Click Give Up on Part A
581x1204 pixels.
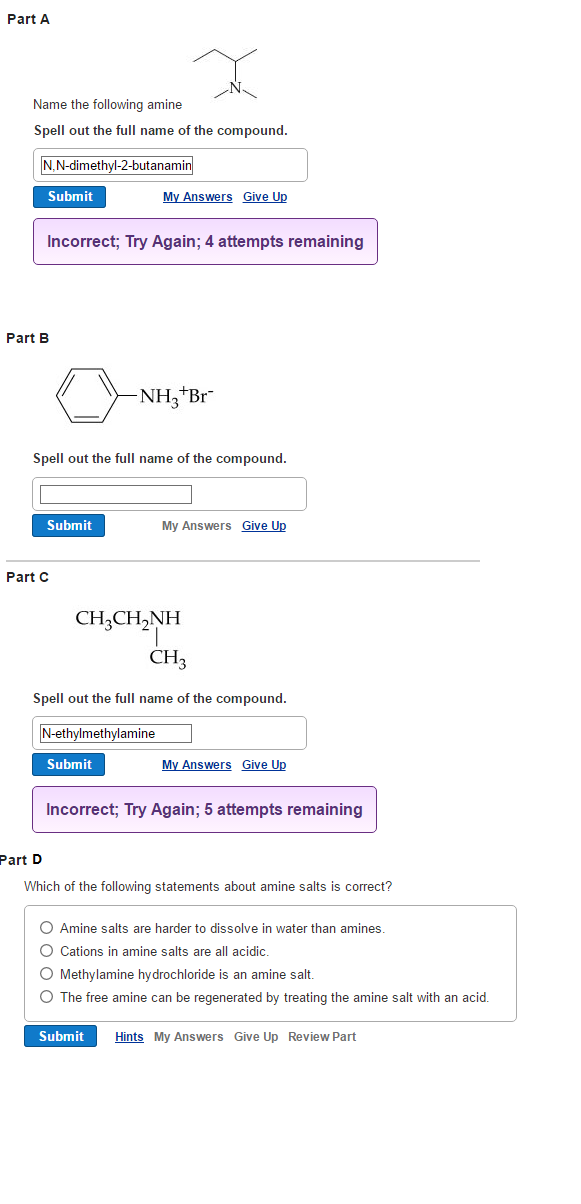click(x=264, y=196)
